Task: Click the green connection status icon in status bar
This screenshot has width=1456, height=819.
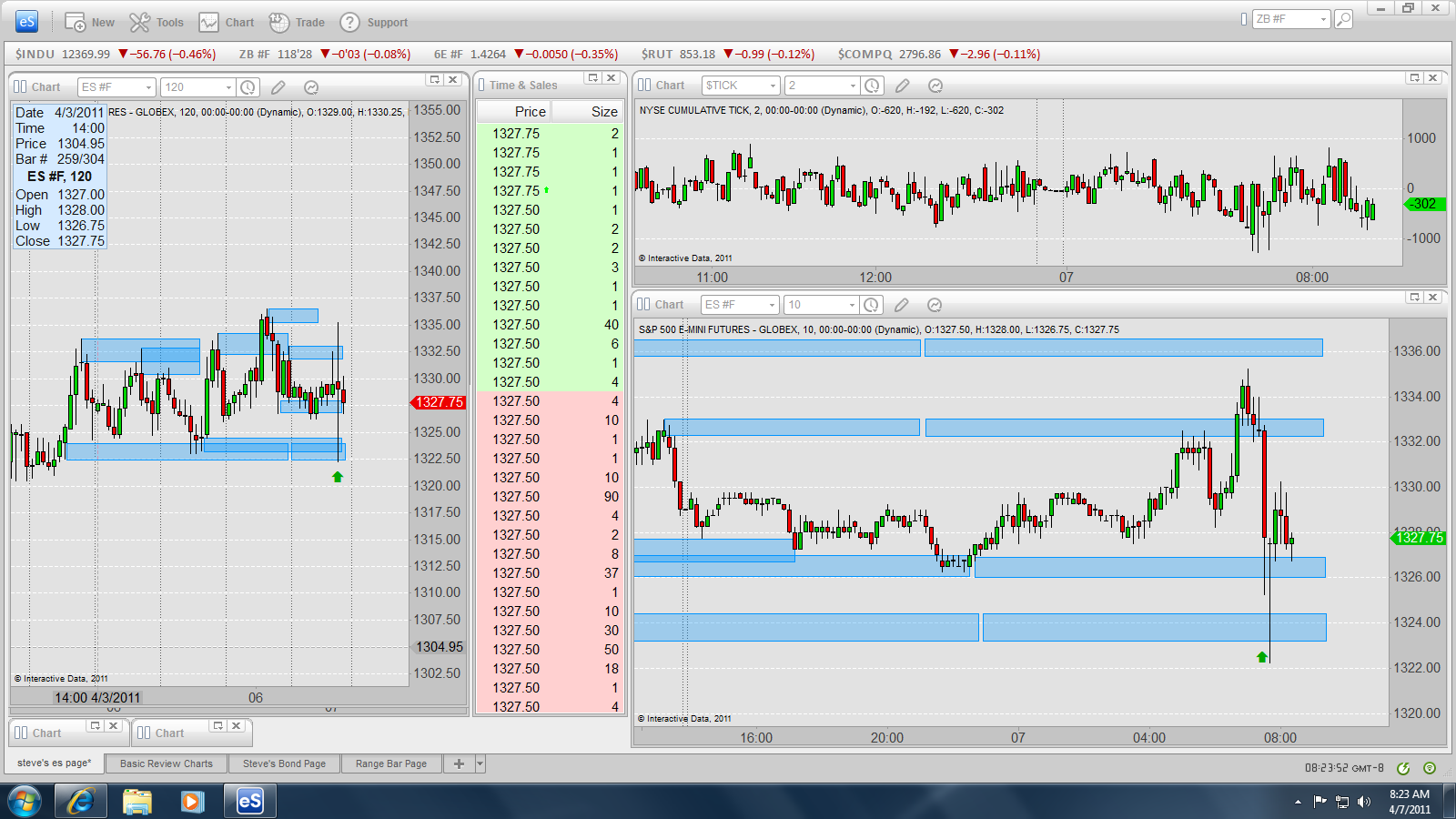Action: [x=1403, y=768]
